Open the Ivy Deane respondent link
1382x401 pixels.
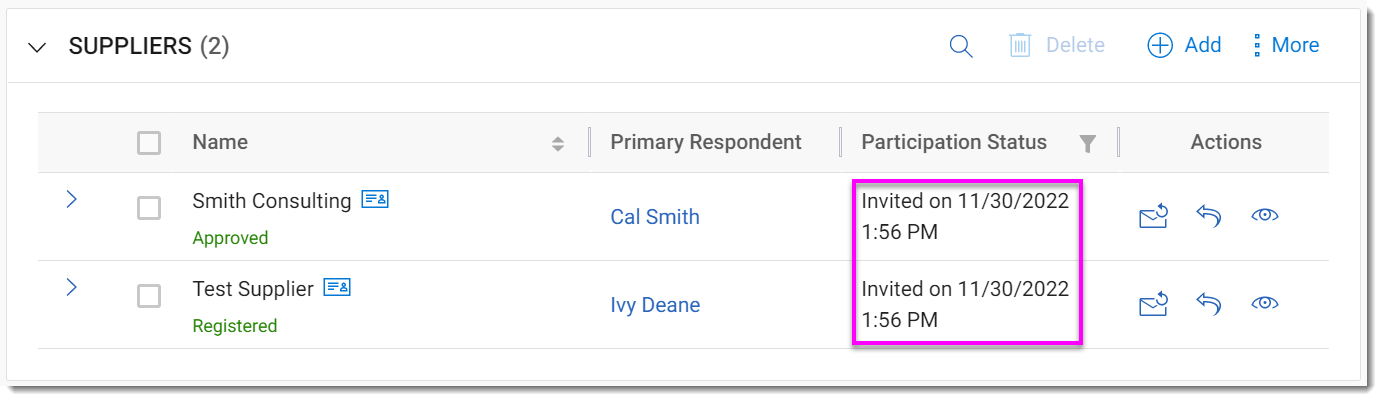point(655,305)
